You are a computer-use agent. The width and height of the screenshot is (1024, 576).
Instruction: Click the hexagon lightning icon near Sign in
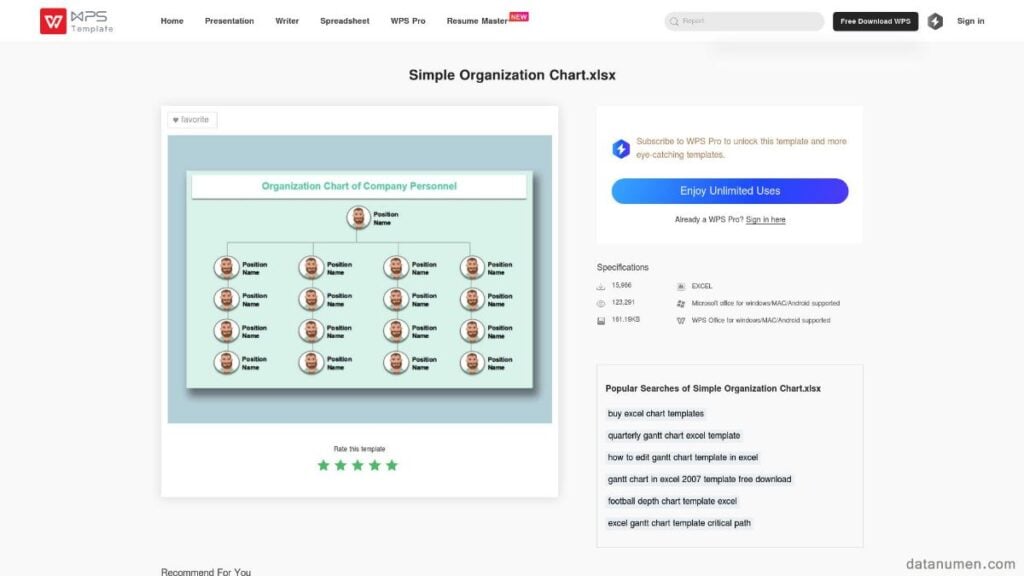pyautogui.click(x=935, y=20)
